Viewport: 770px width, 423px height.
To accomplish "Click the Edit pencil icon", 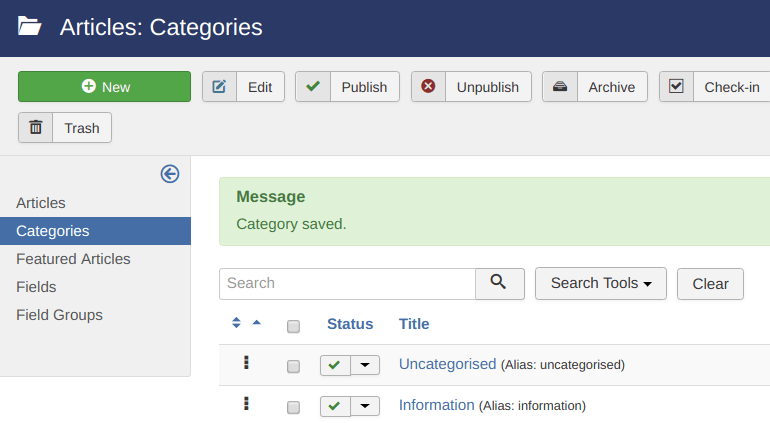I will 219,87.
